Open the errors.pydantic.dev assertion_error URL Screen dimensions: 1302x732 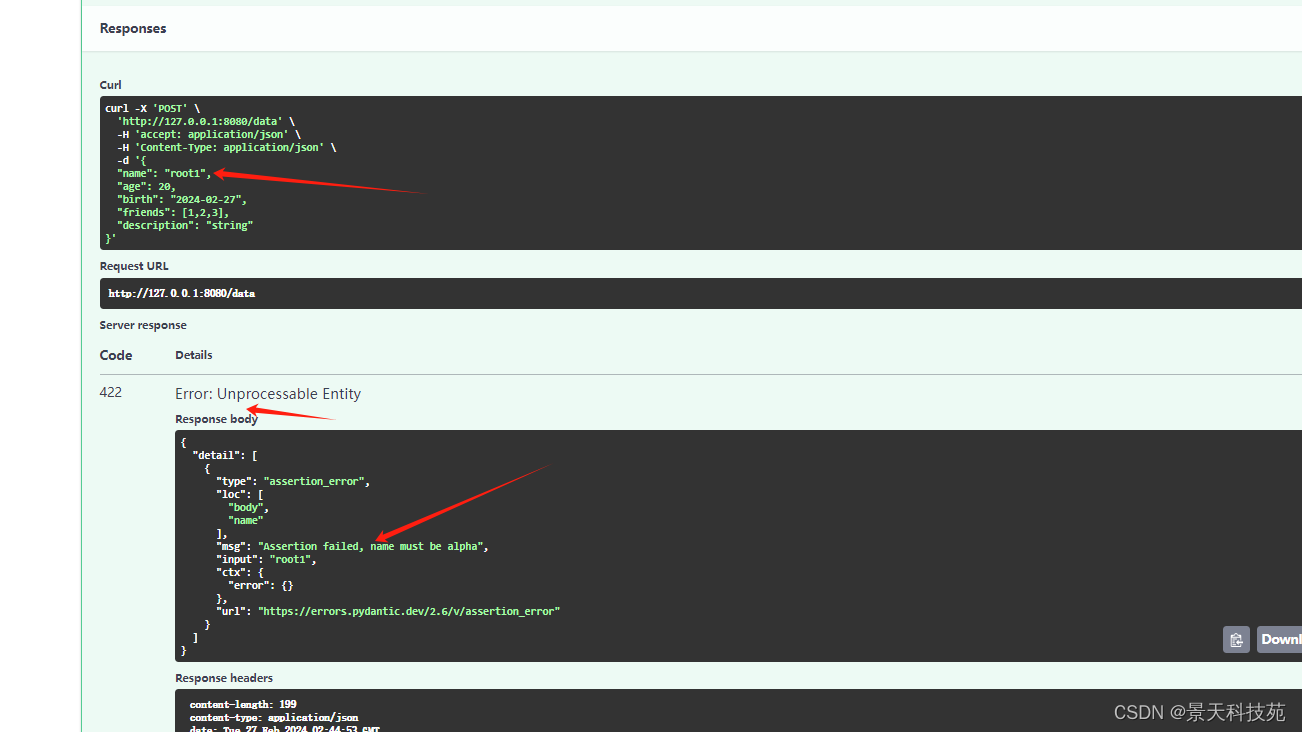(x=409, y=611)
